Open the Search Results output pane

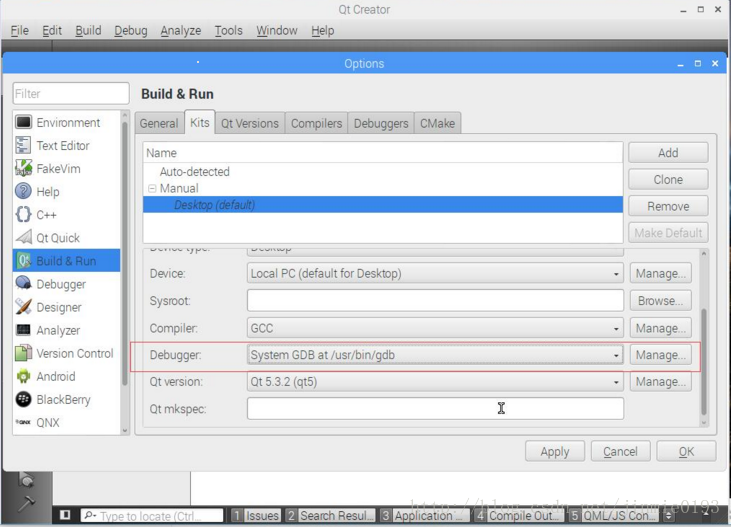pyautogui.click(x=331, y=516)
